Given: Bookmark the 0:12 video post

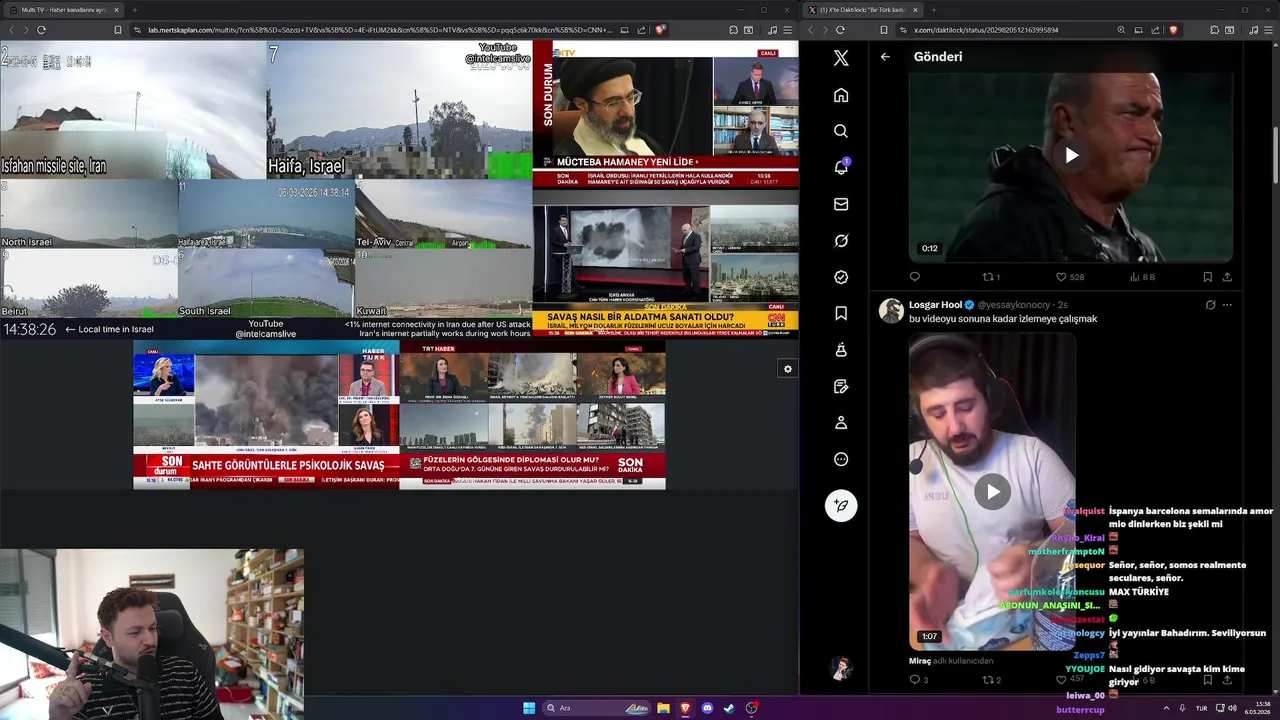Looking at the screenshot, I should (x=1207, y=277).
